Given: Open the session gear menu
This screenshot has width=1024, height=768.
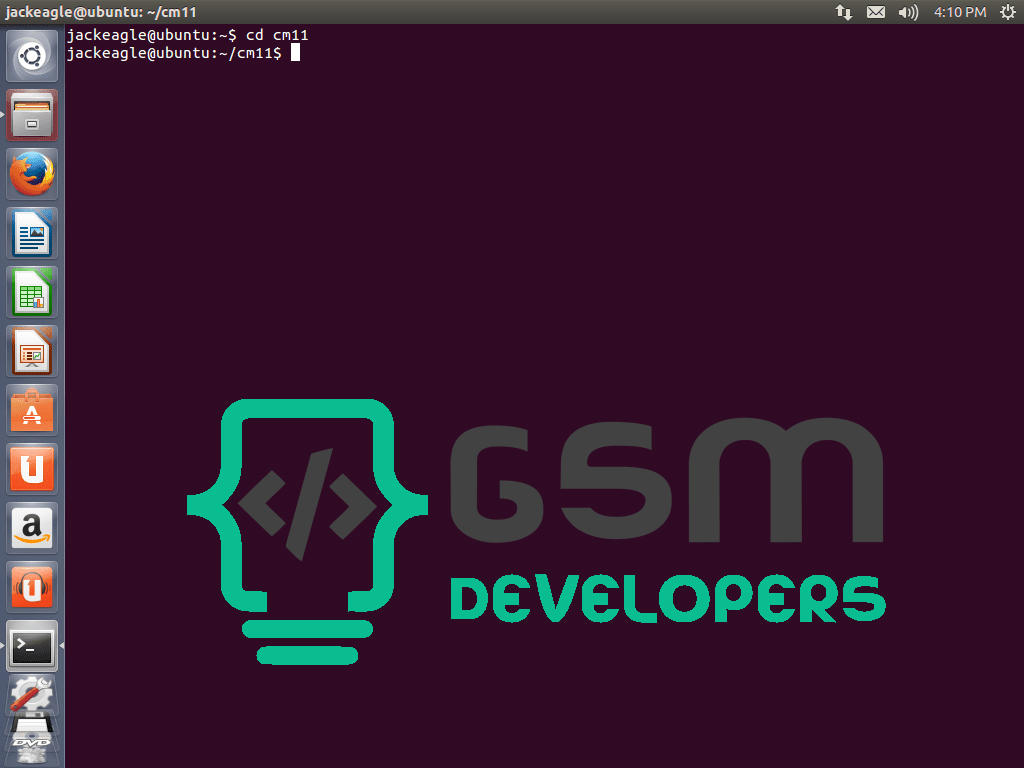Looking at the screenshot, I should (x=1008, y=12).
